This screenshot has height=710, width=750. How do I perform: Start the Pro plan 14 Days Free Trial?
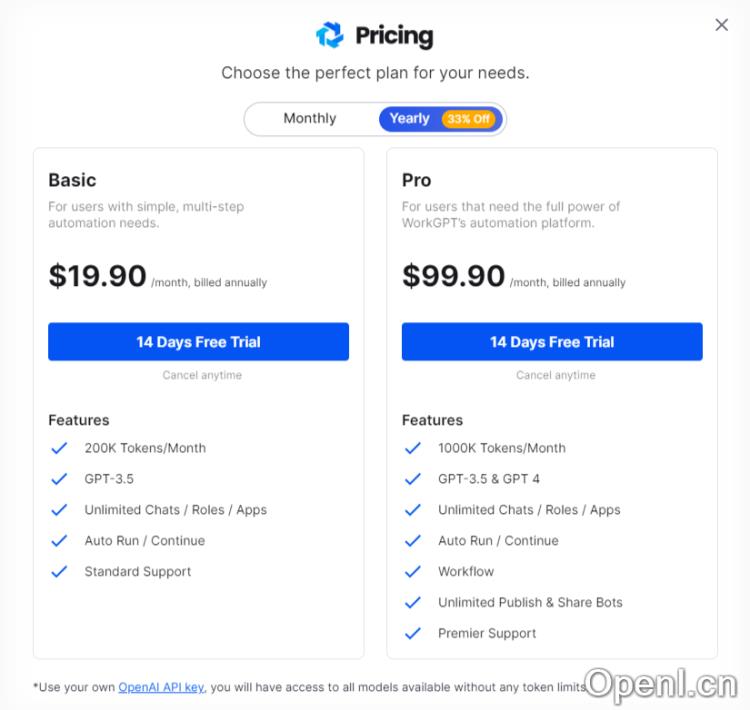coord(552,342)
